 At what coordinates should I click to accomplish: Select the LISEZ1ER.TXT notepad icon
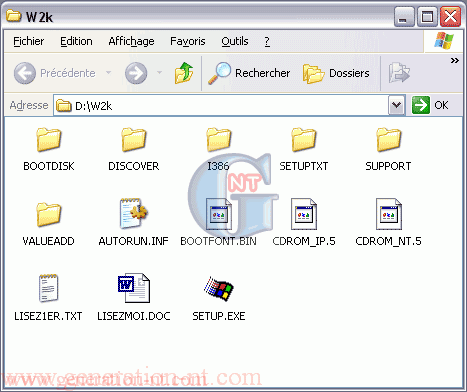(49, 288)
